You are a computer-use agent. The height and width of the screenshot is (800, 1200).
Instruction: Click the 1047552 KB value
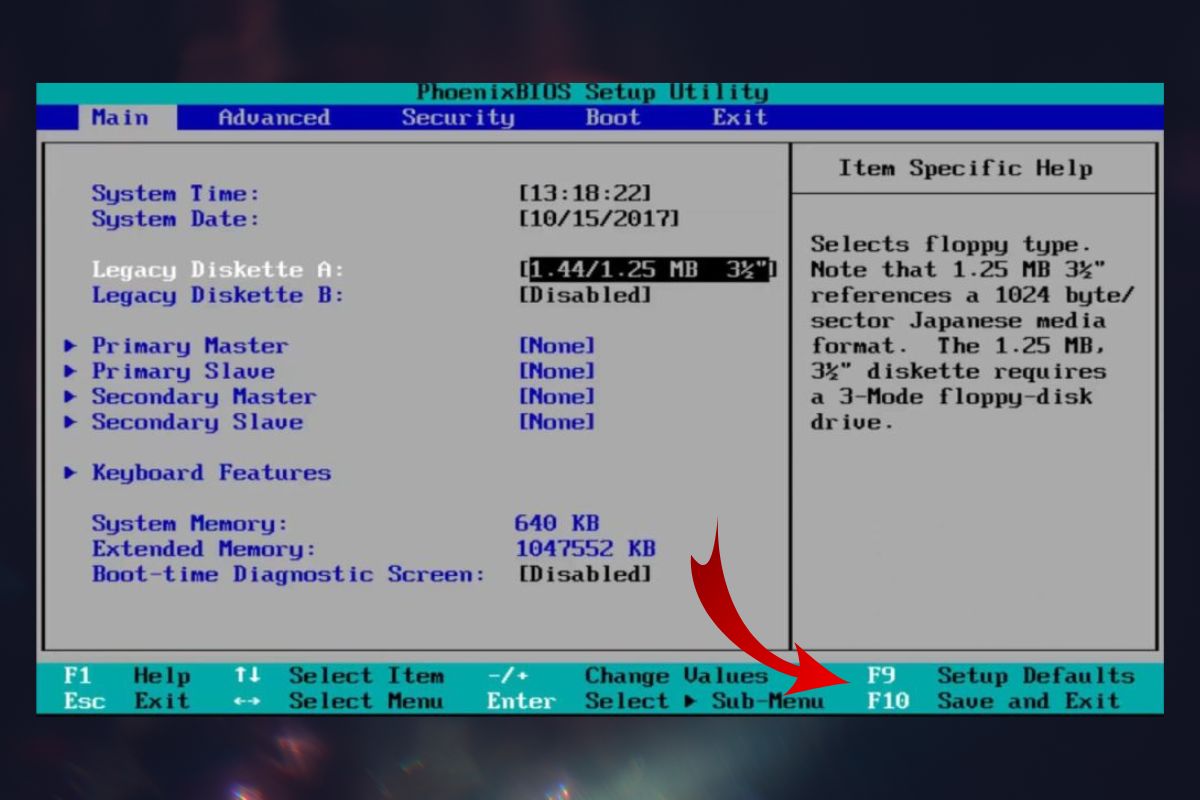click(x=585, y=549)
